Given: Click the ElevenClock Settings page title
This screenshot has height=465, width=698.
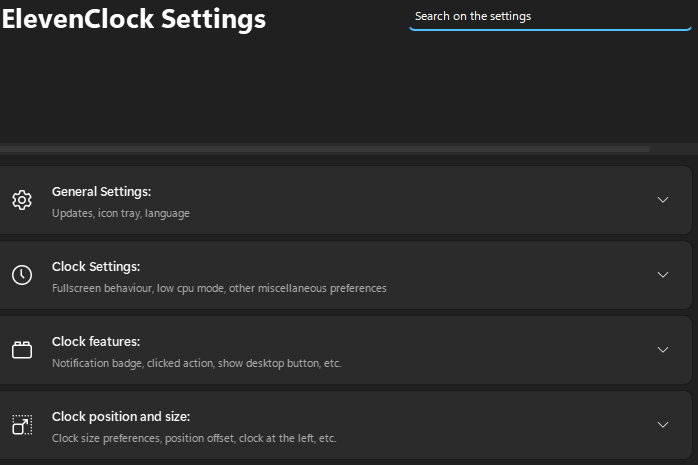Looking at the screenshot, I should click(134, 19).
